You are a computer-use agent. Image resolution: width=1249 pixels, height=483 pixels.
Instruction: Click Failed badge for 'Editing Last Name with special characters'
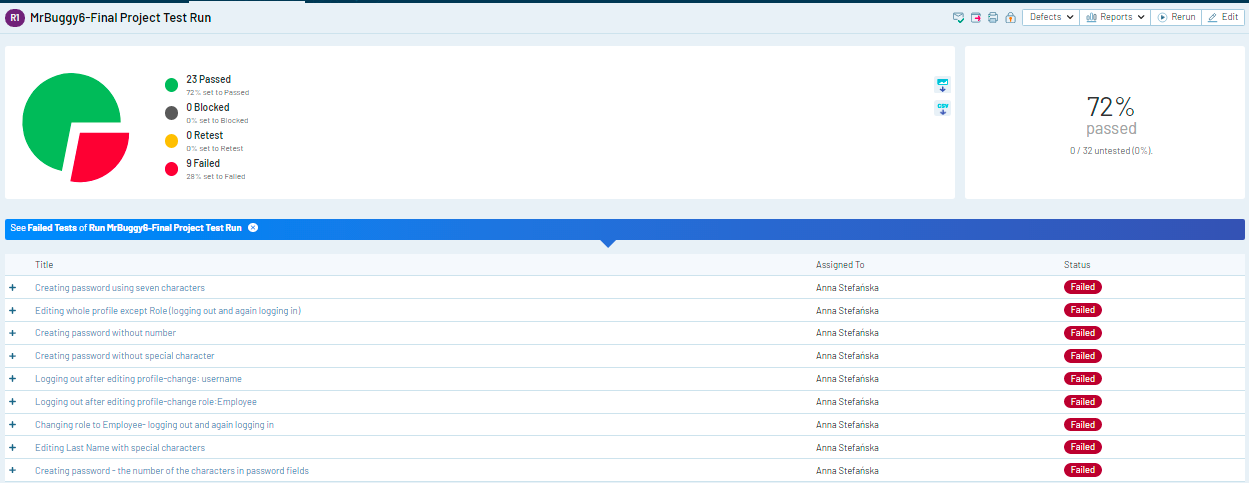point(1082,447)
